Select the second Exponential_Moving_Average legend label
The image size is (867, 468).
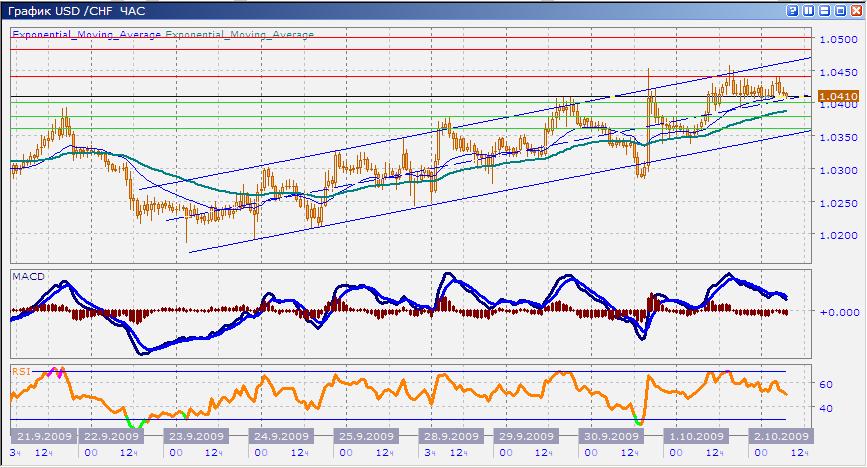click(x=239, y=34)
